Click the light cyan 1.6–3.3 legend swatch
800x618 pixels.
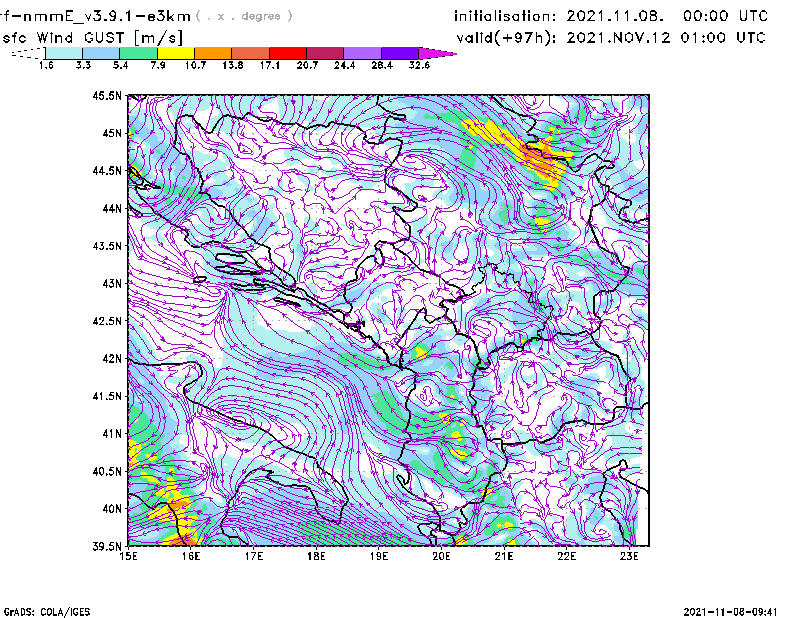[x=64, y=53]
